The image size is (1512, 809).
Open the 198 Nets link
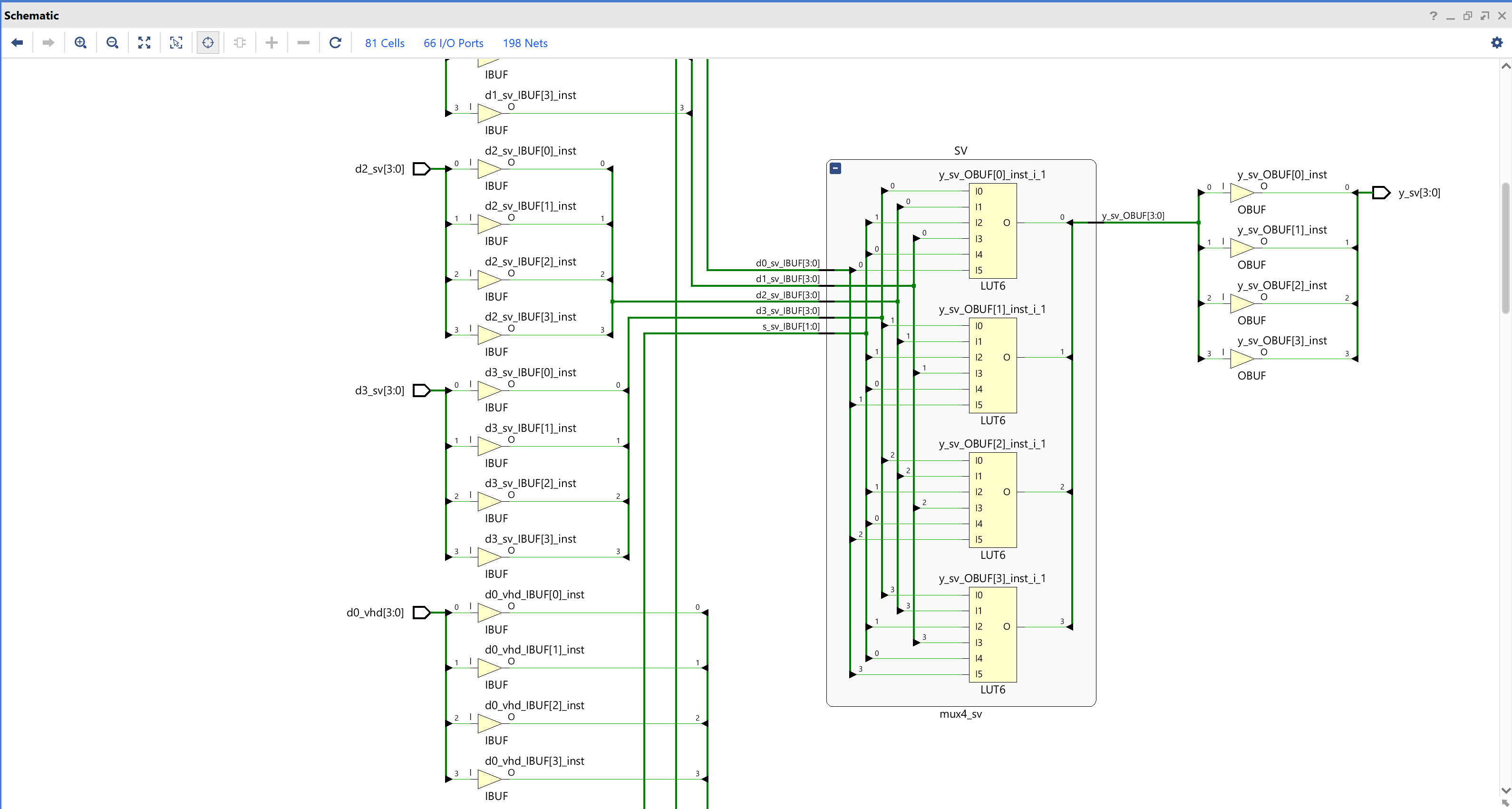(525, 43)
